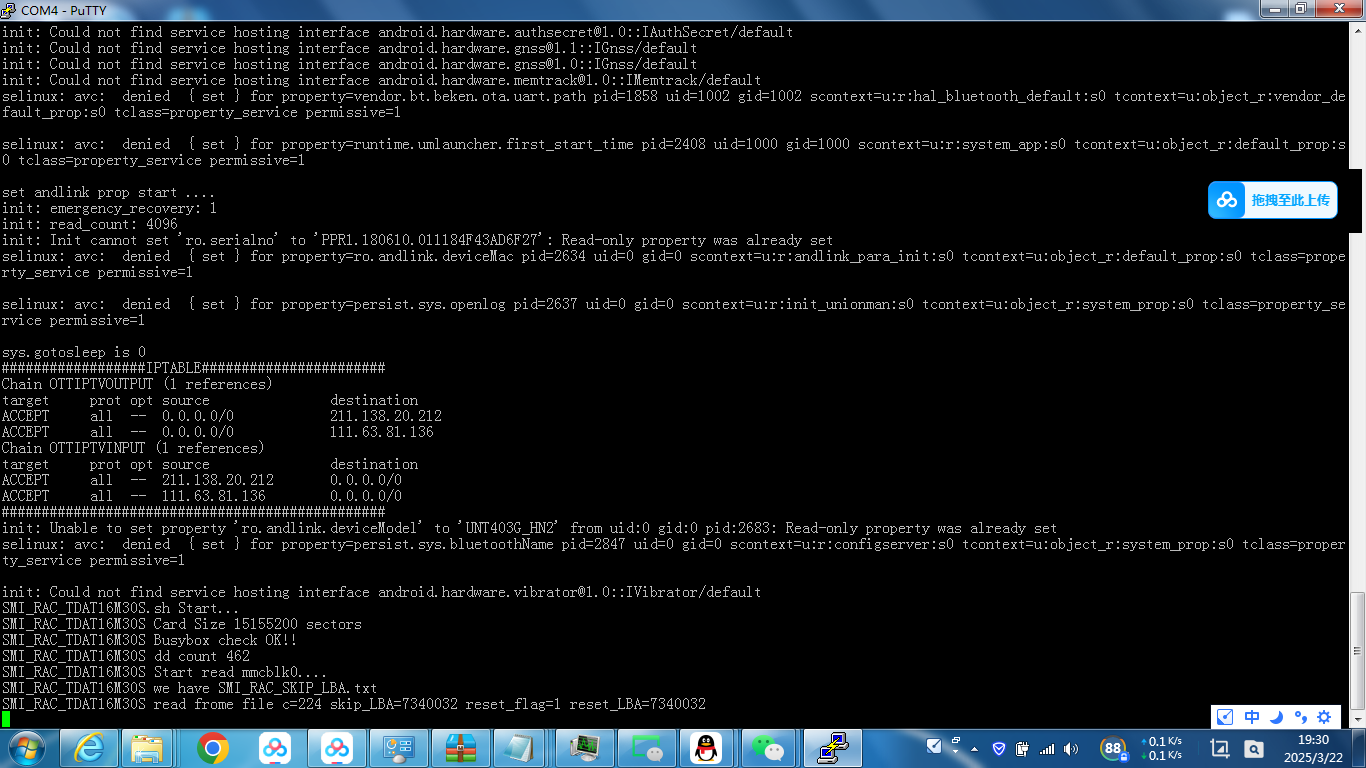Viewport: 1366px width, 768px height.
Task: Click the 88 memory usage ball
Action: pyautogui.click(x=1112, y=748)
